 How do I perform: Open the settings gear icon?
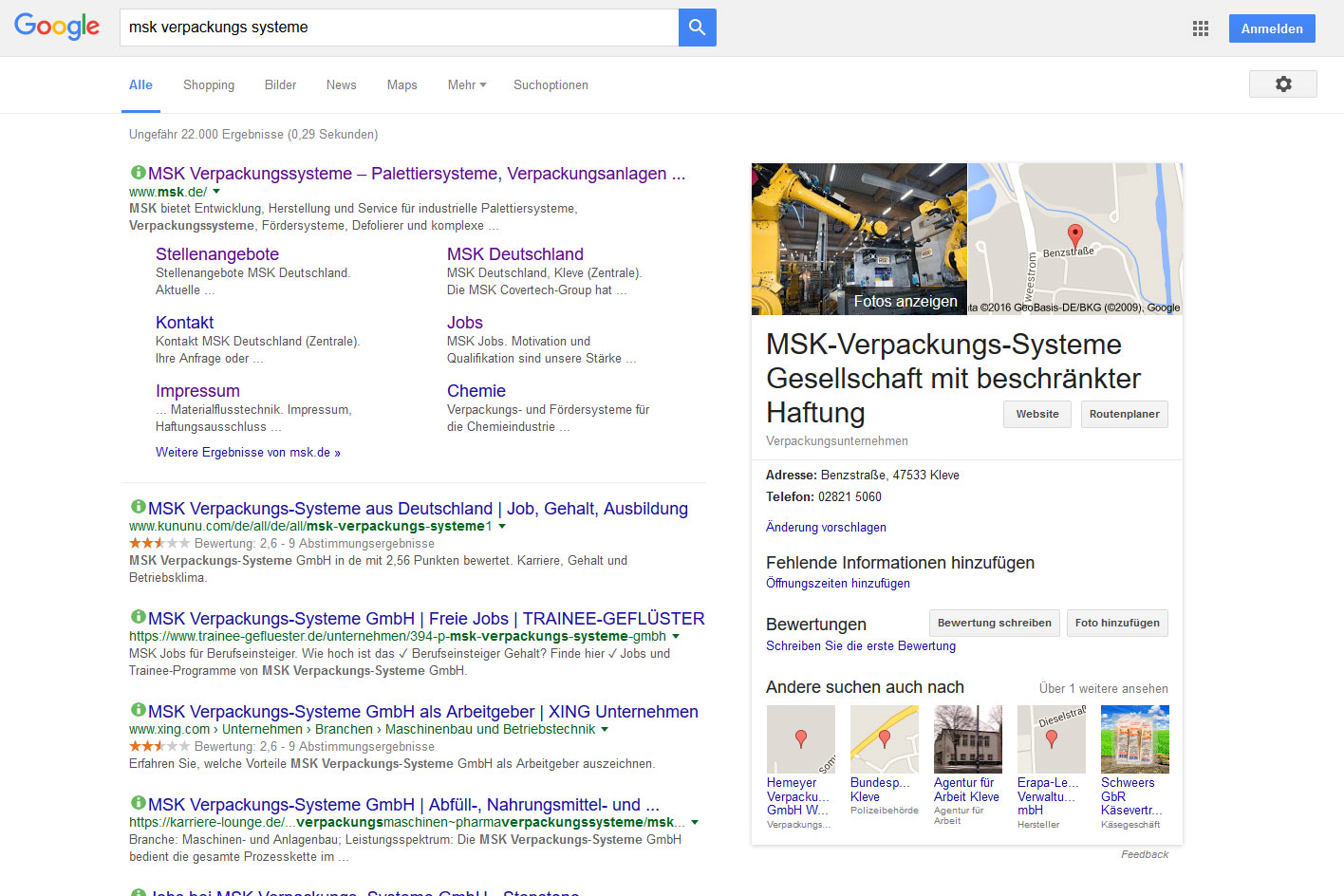(1283, 84)
